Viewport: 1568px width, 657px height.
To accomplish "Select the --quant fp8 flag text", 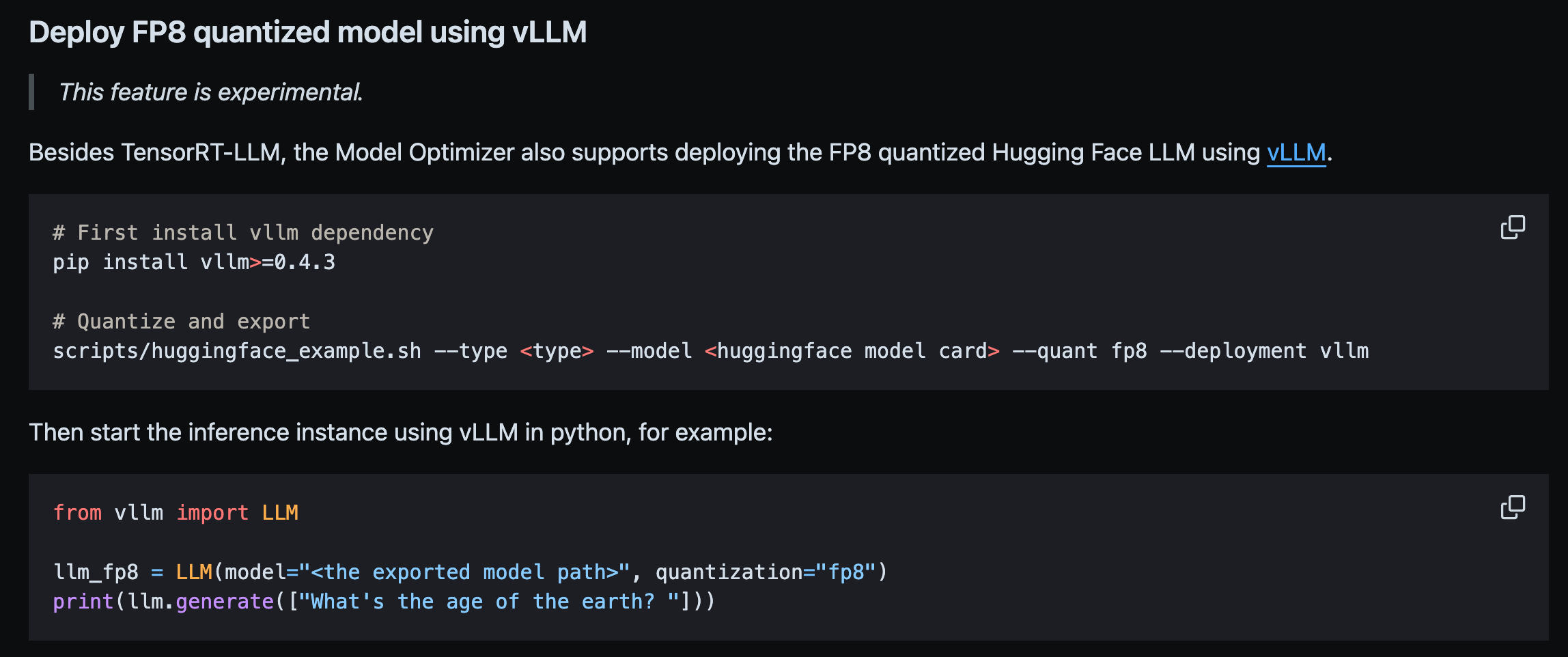I will 1079,350.
